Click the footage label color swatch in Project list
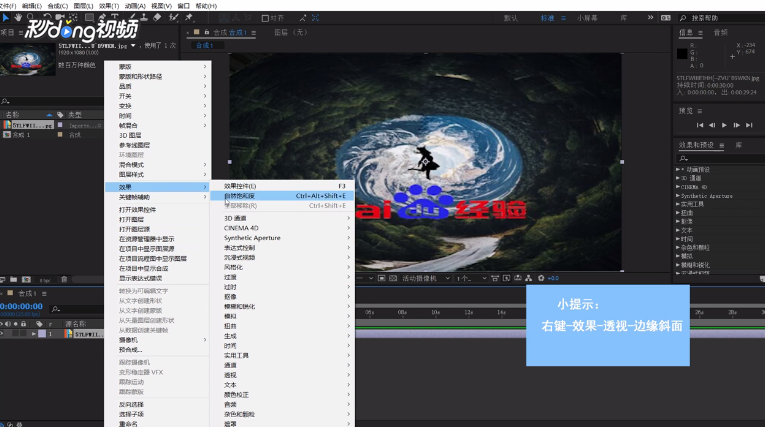This screenshot has width=765, height=427. (x=60, y=125)
